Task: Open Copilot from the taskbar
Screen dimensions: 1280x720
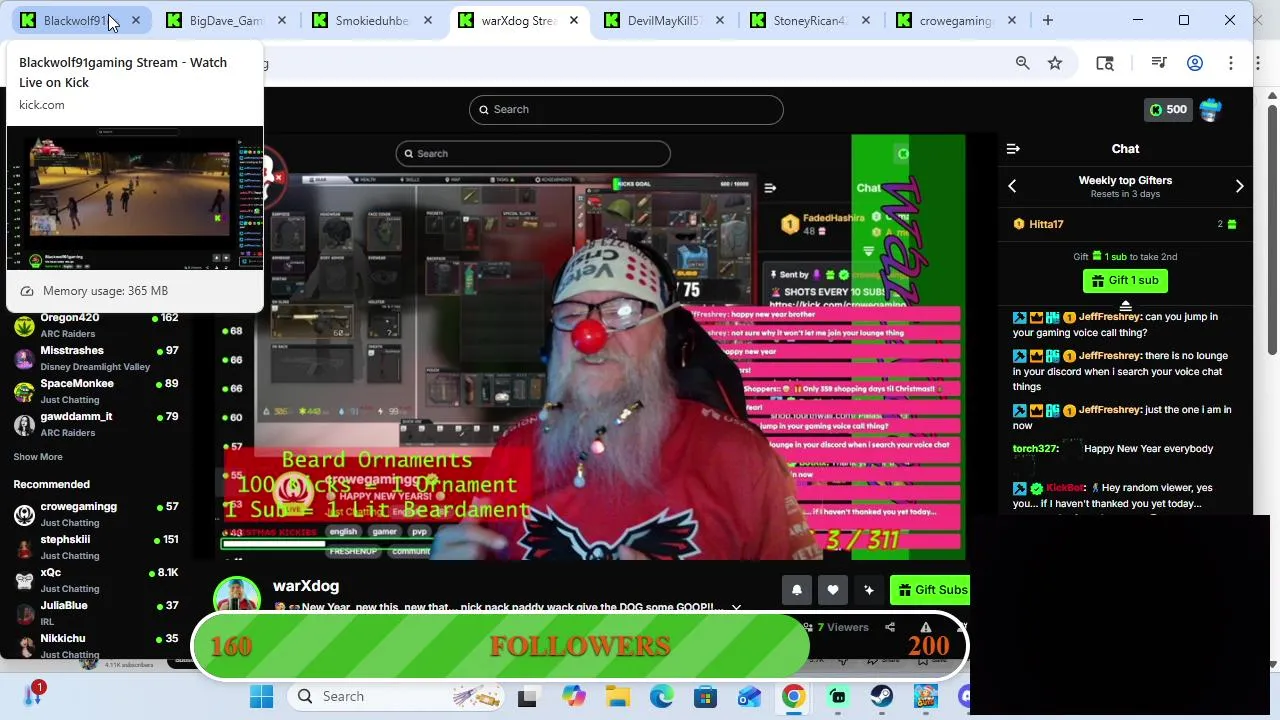Action: point(573,696)
